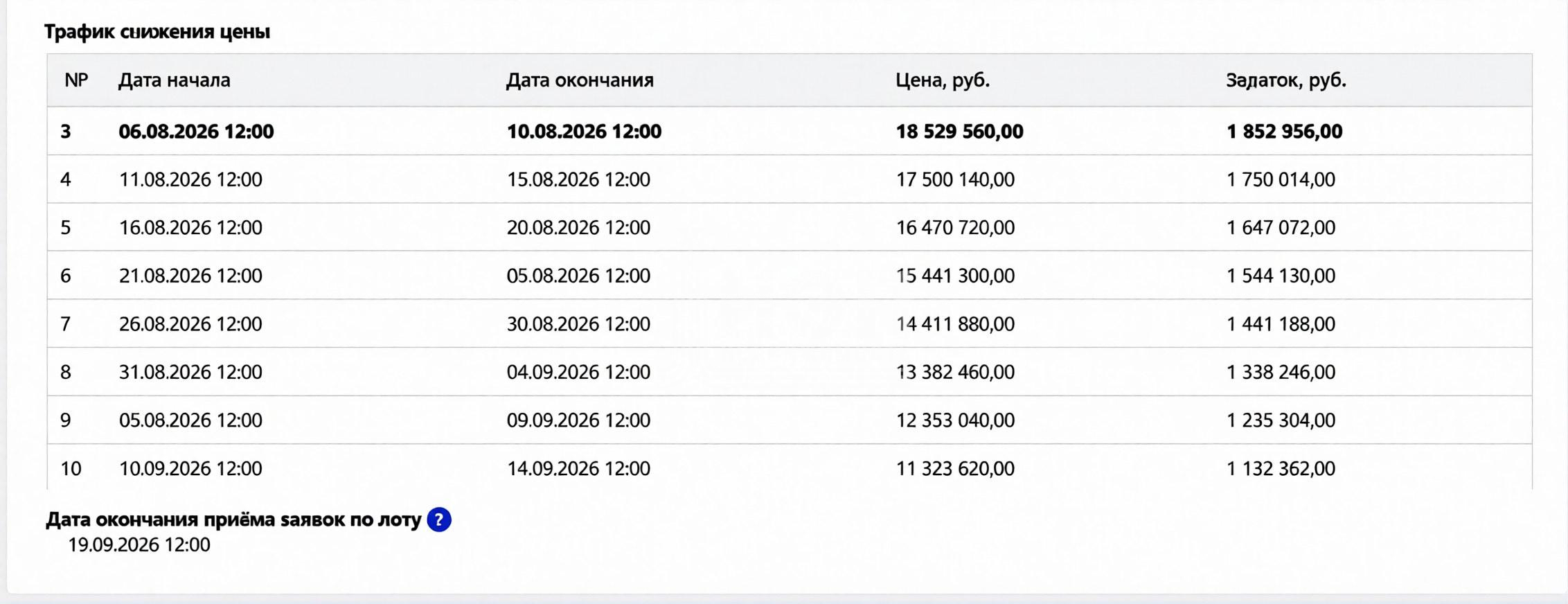
Task: Select the bold row number 3
Action: (x=66, y=132)
